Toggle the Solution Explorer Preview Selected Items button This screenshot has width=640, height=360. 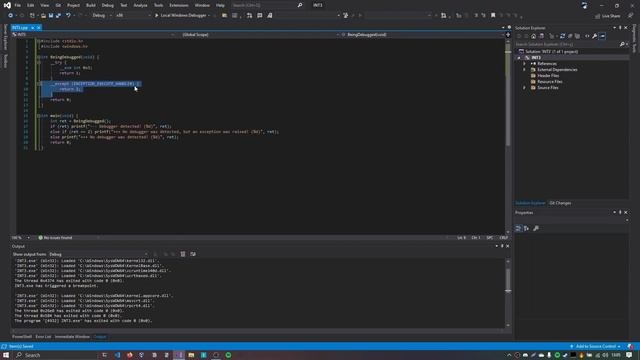coord(602,36)
